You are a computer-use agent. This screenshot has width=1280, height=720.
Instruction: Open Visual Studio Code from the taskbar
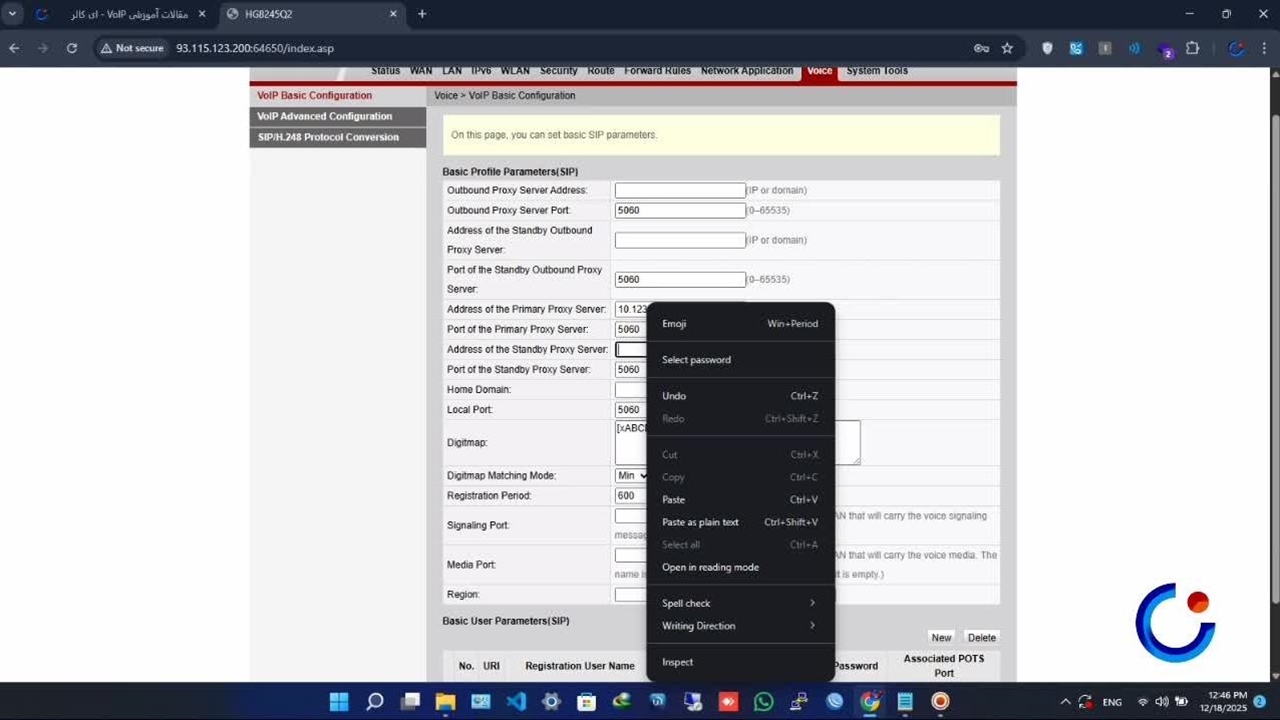pos(516,702)
